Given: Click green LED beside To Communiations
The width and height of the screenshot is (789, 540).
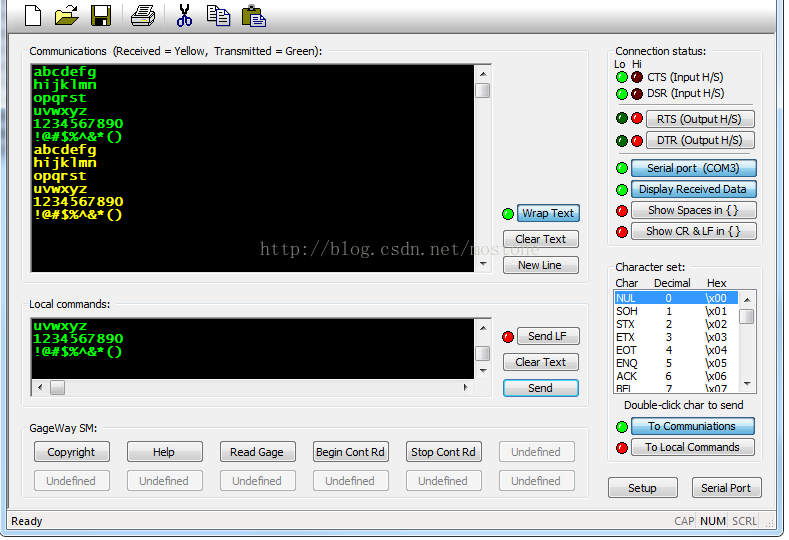Looking at the screenshot, I should click(622, 427).
